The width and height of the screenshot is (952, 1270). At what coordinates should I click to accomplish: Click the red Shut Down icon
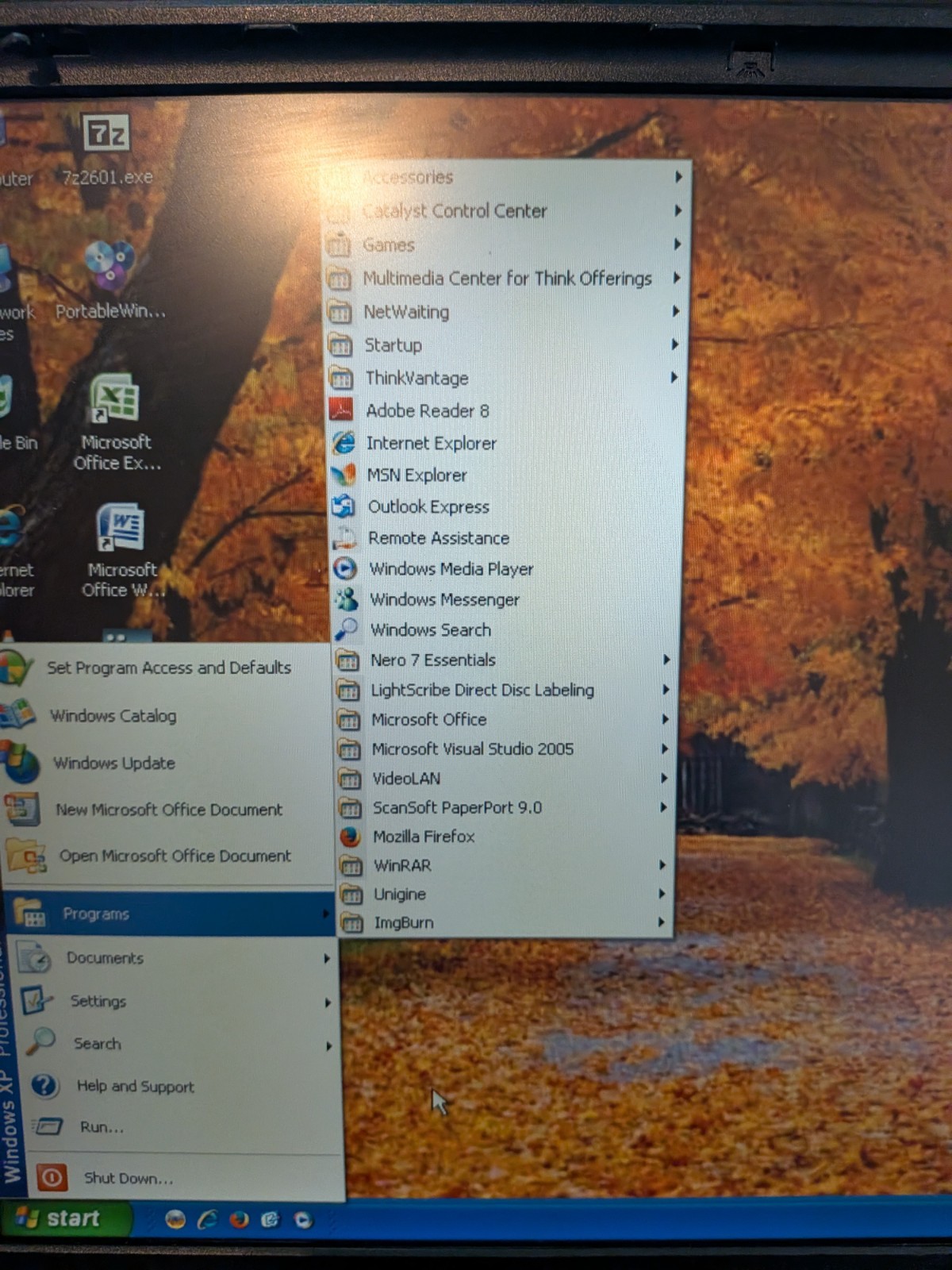(x=52, y=1177)
